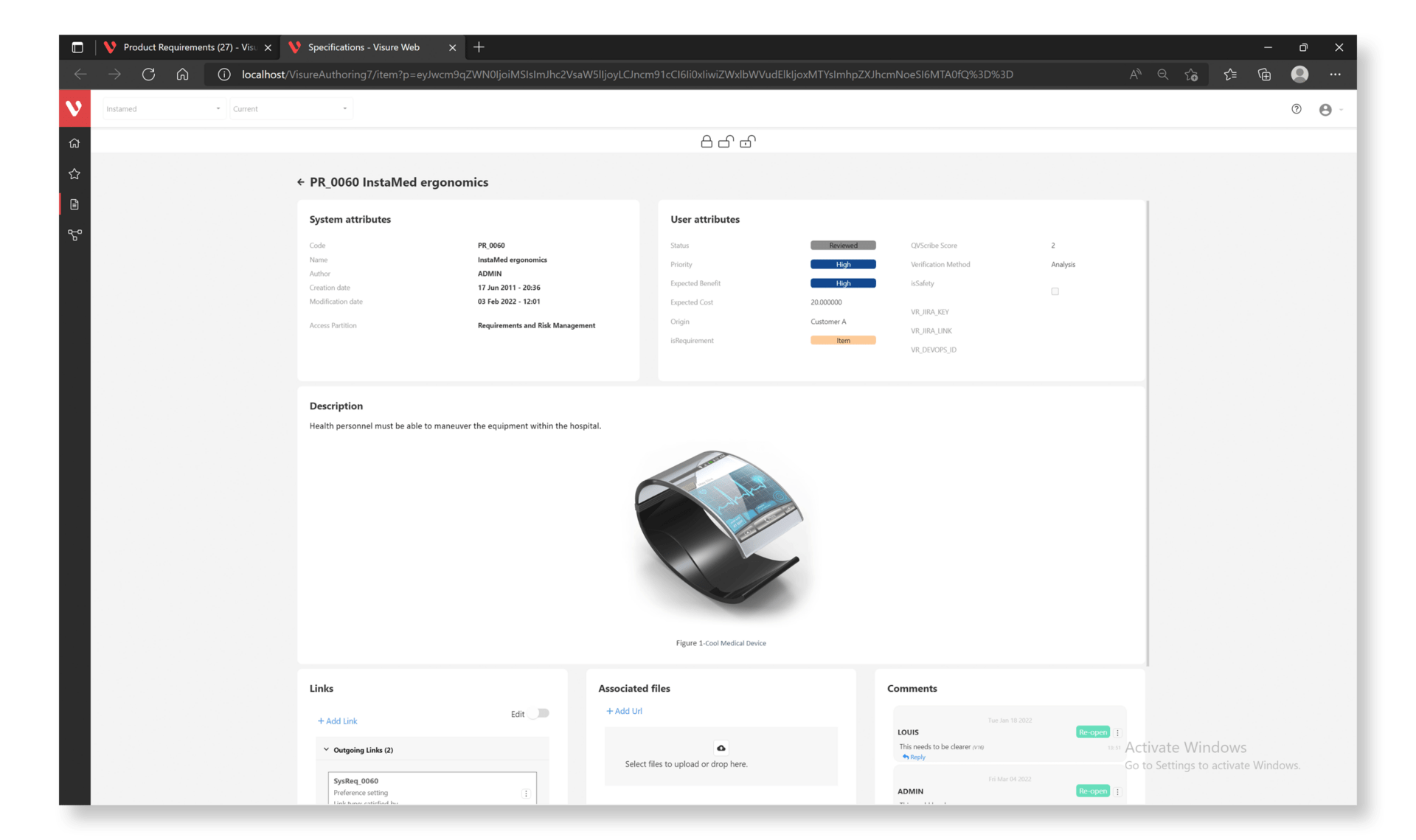The height and width of the screenshot is (840, 1416).
Task: Collapse the Outgoing Links (2) section
Action: tap(326, 749)
